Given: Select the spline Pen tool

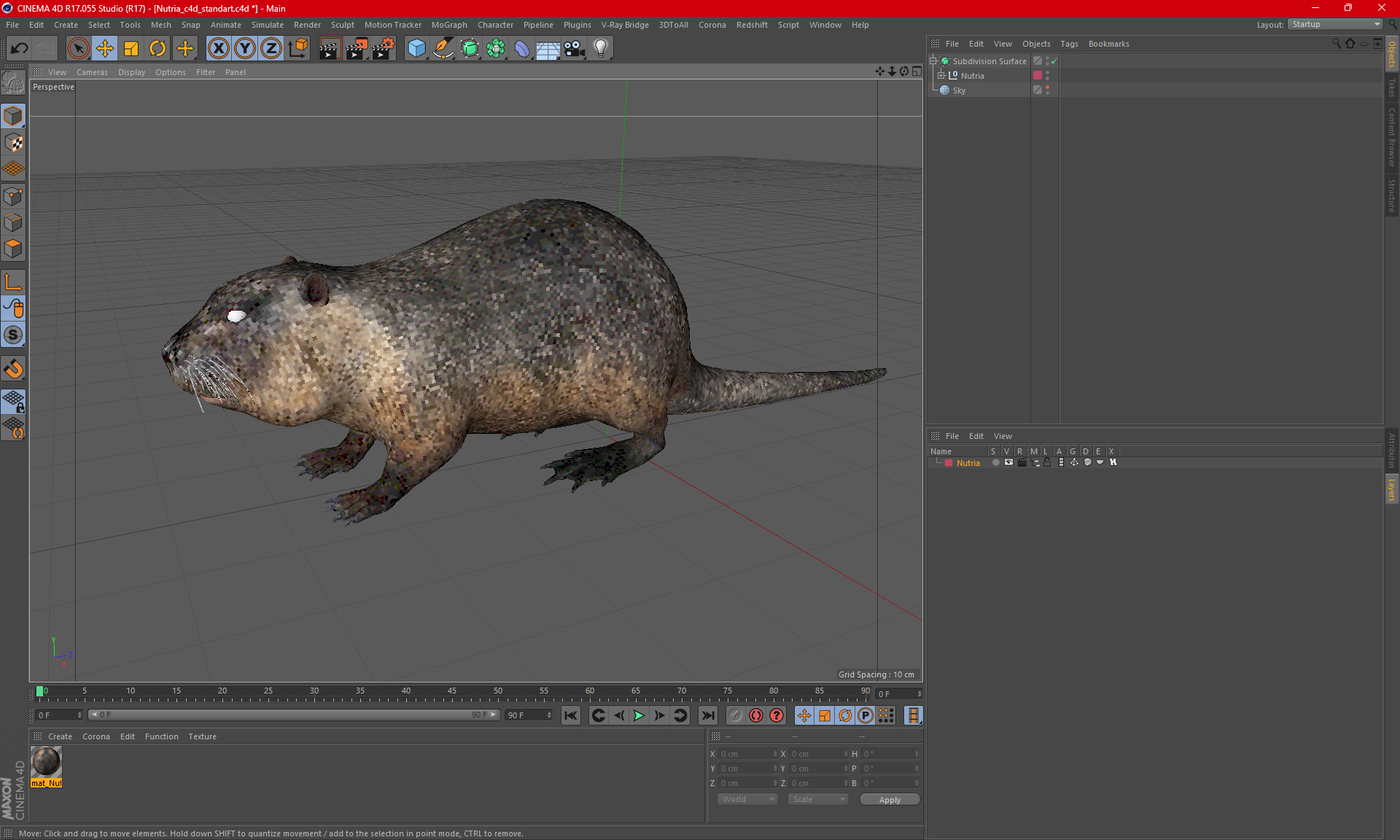Looking at the screenshot, I should 443,49.
